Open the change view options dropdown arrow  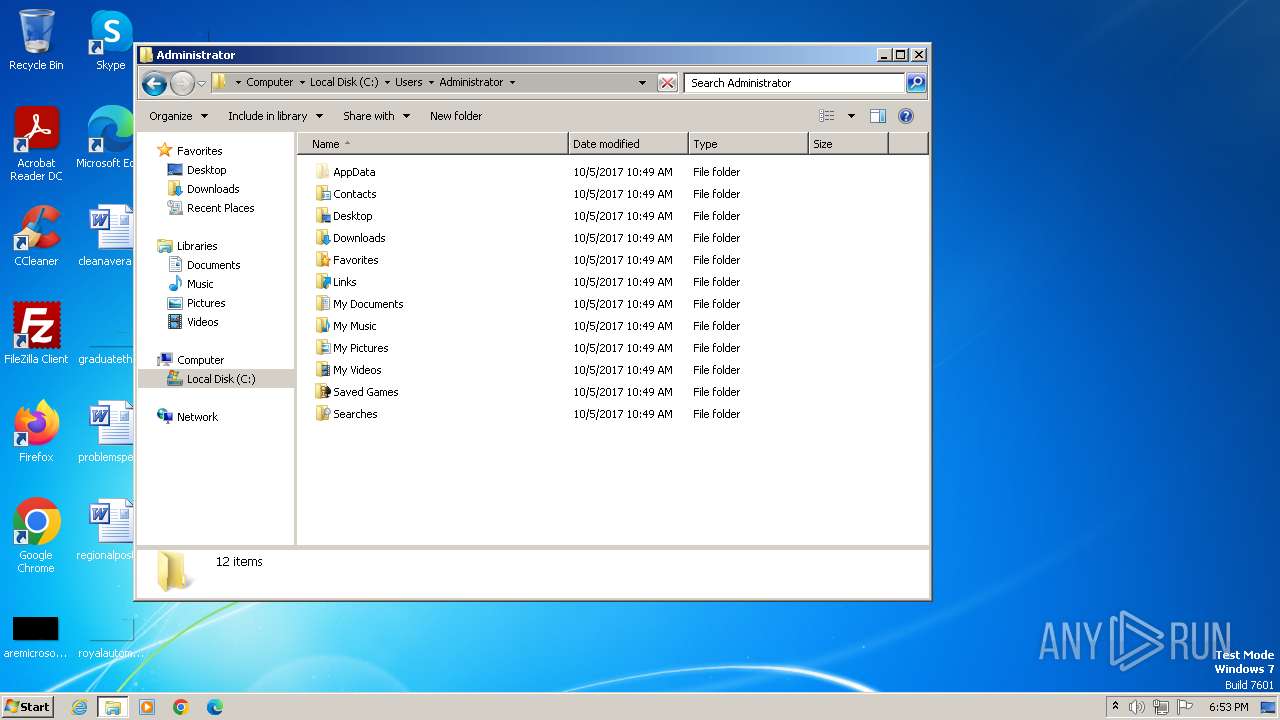pyautogui.click(x=851, y=116)
